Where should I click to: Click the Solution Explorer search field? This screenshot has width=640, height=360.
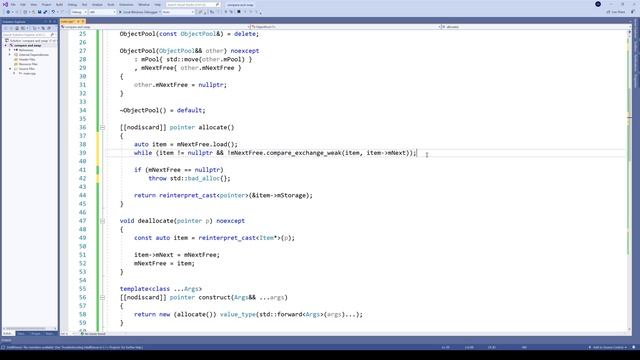(x=29, y=35)
